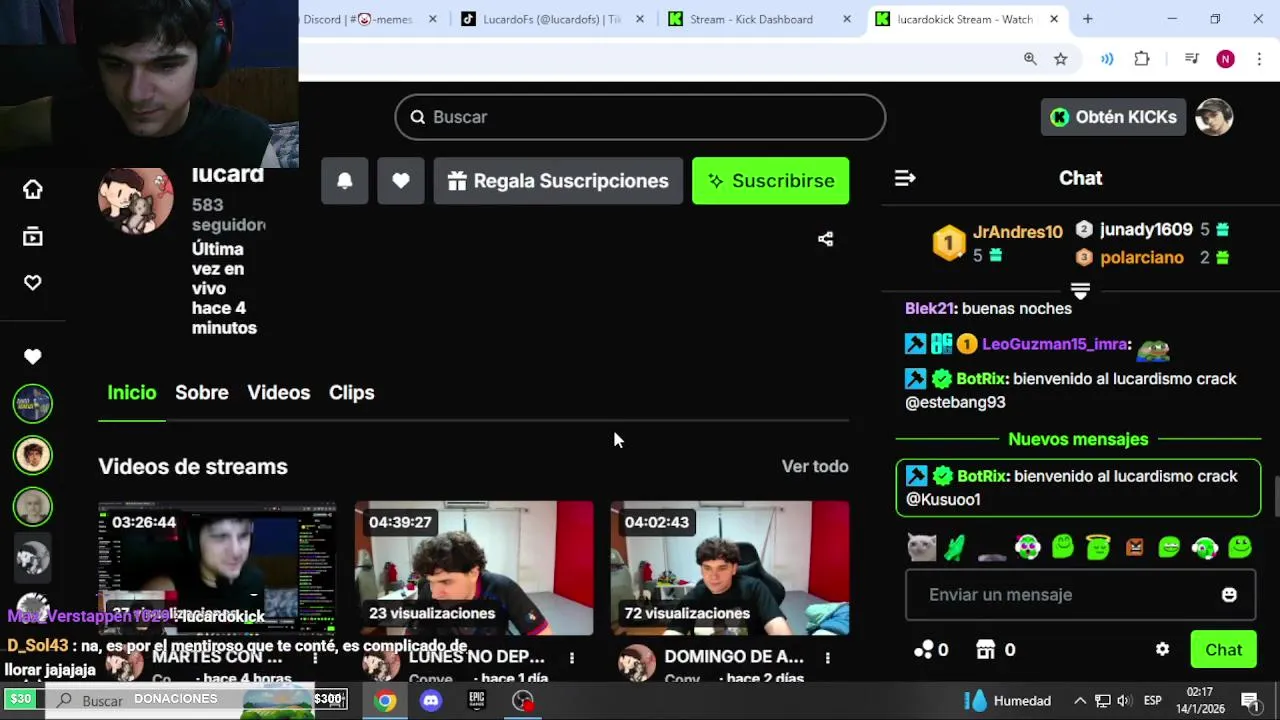Select the Videos tab
Screen dimensions: 1280x720
(279, 392)
